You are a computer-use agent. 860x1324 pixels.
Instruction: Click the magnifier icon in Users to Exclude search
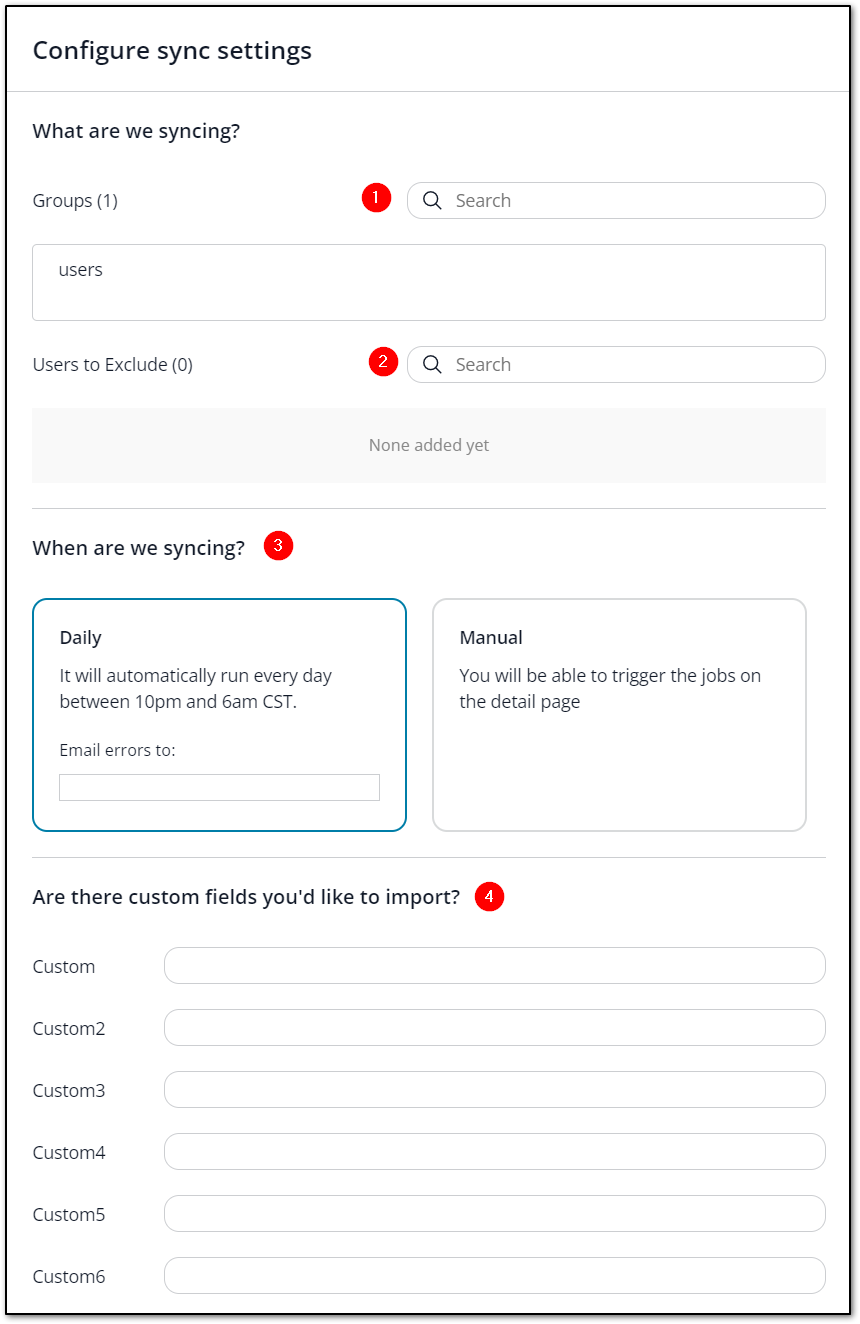coord(432,364)
